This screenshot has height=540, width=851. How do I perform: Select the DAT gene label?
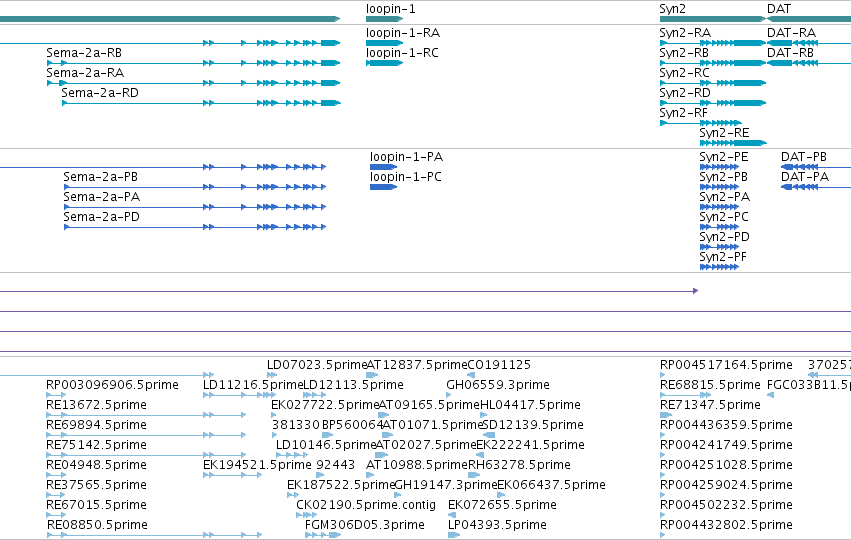(x=779, y=9)
